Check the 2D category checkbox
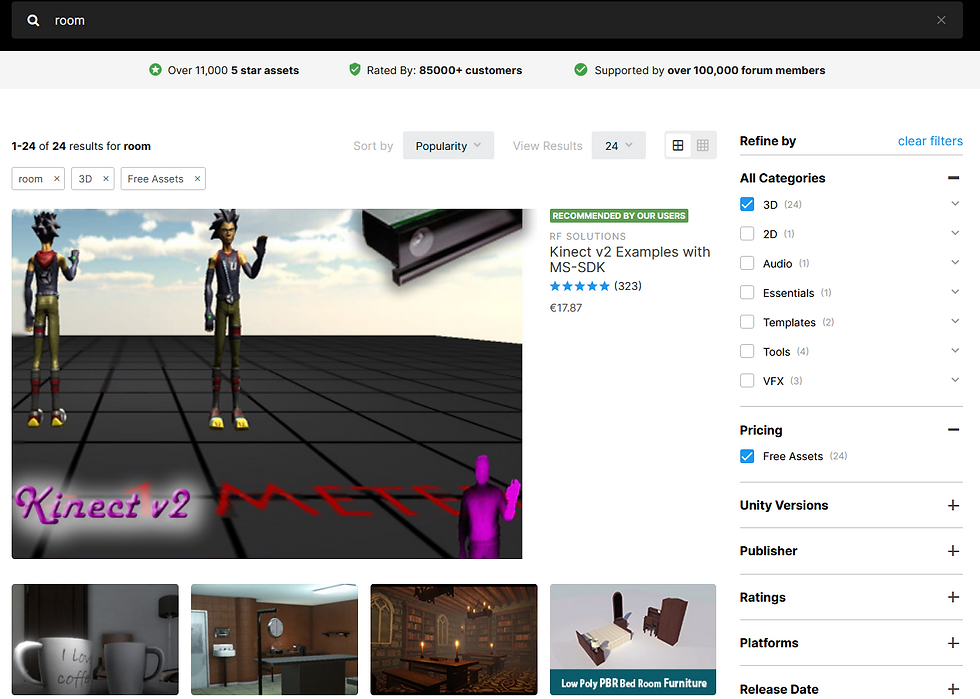 [x=747, y=234]
